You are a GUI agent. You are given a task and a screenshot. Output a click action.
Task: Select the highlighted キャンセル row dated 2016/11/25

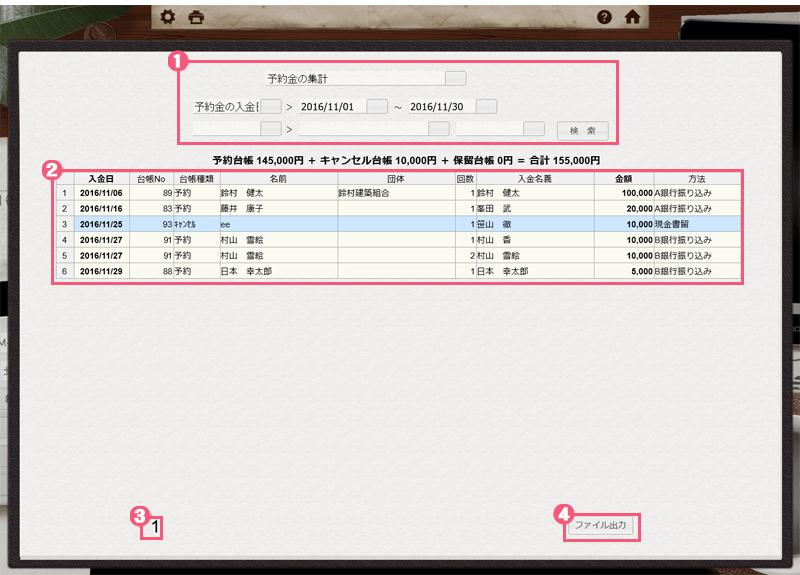(398, 224)
